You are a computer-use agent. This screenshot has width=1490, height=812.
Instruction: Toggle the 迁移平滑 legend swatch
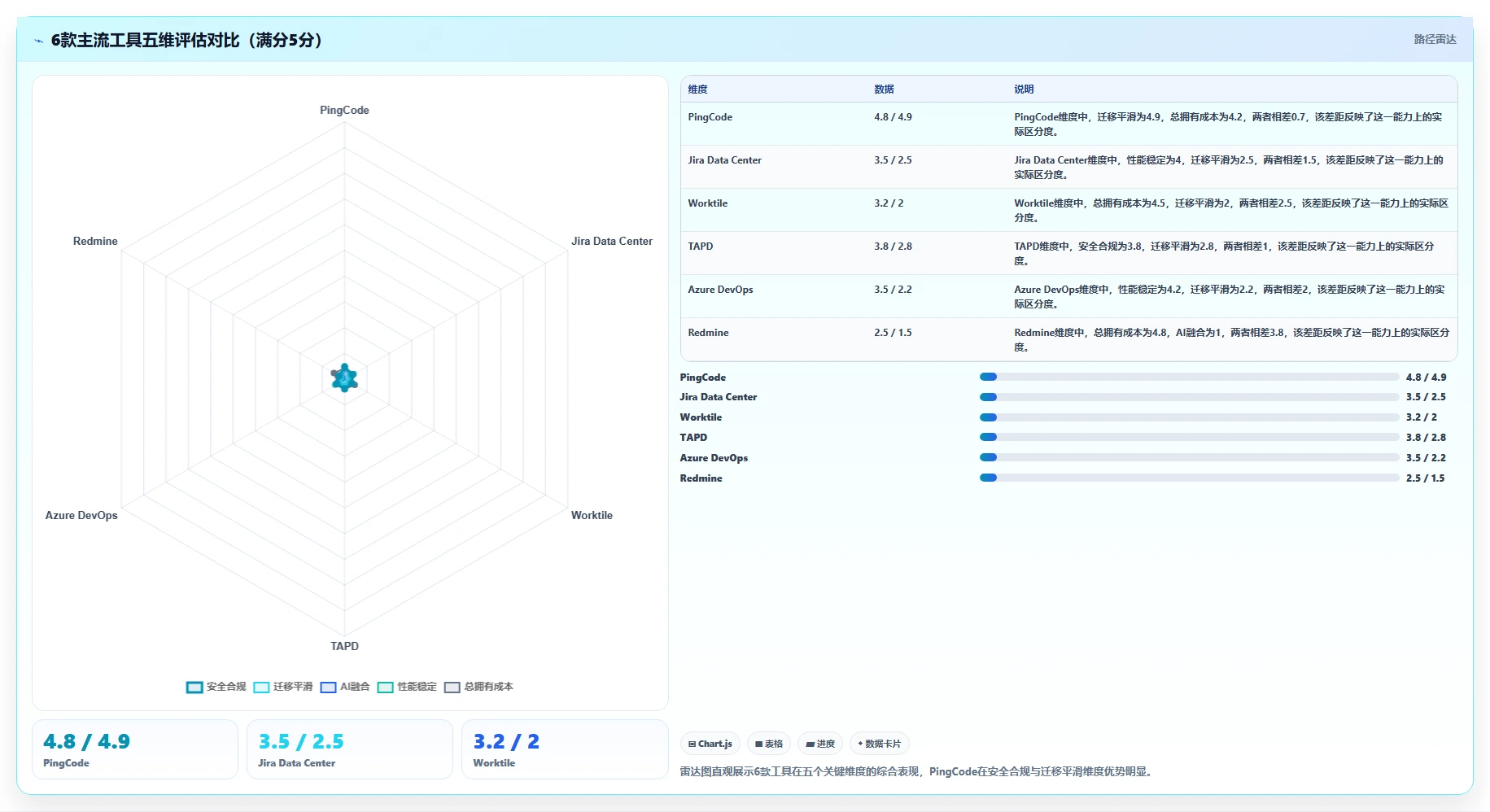click(261, 688)
